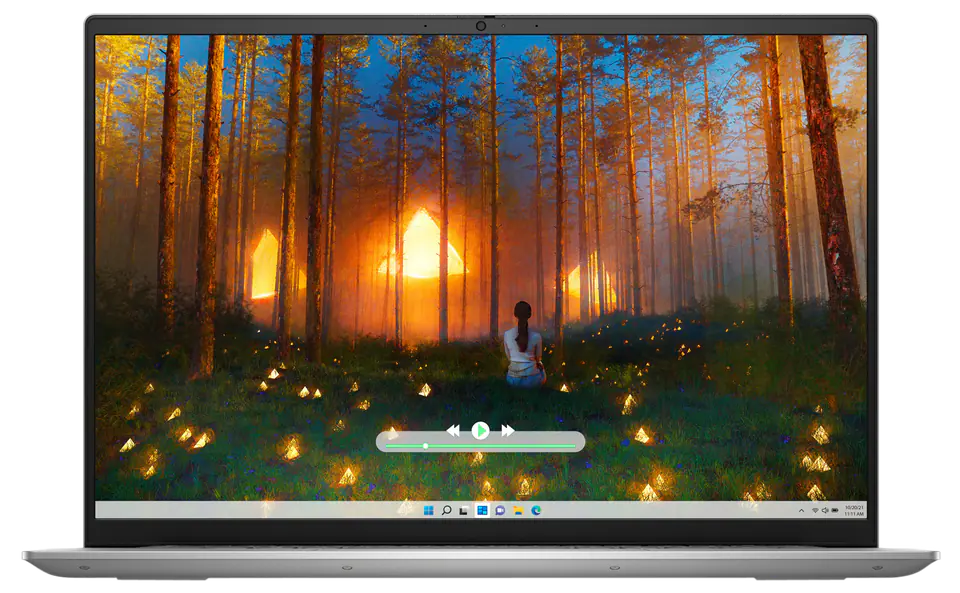
Task: Click the Wi-Fi network tray icon
Action: tap(814, 510)
